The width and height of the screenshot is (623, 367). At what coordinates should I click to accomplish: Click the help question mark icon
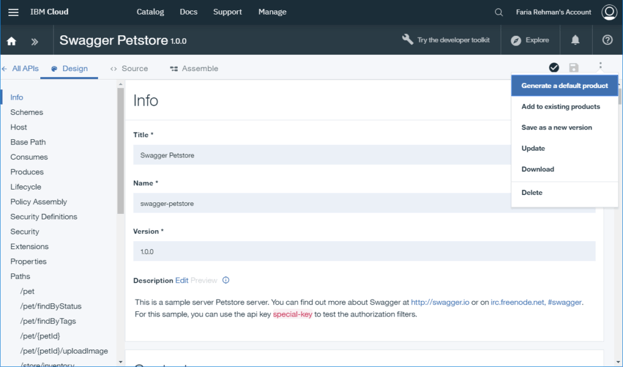point(607,40)
